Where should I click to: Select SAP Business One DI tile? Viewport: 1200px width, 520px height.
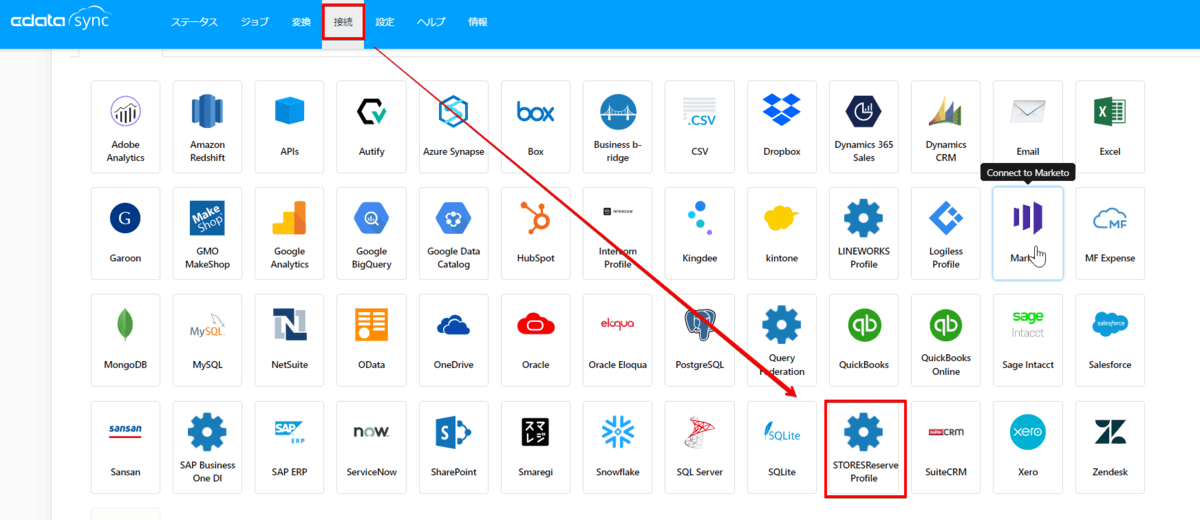point(207,447)
